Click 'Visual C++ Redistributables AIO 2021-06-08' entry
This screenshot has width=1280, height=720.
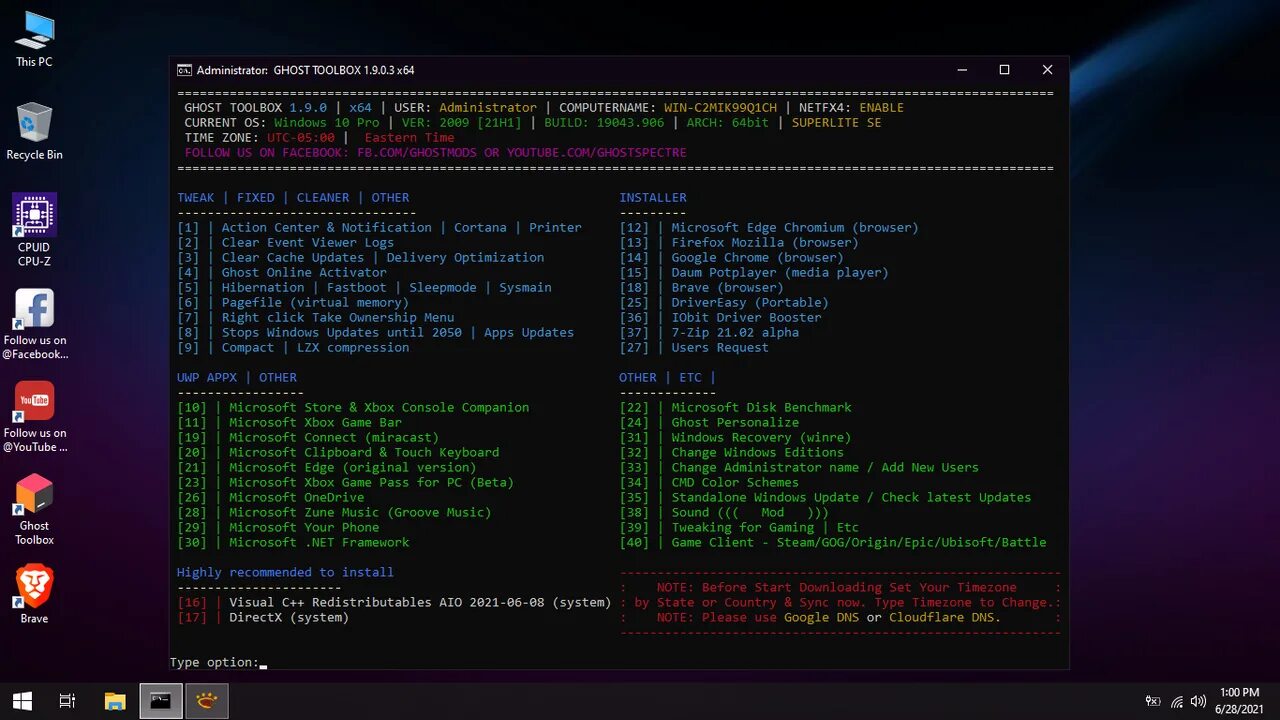pyautogui.click(x=394, y=602)
